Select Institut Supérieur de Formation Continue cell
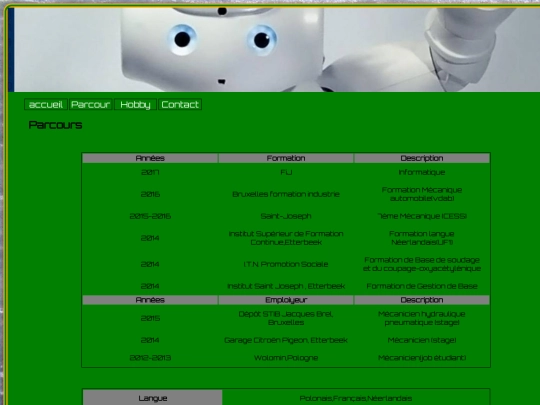Image resolution: width=540 pixels, height=405 pixels. tap(286, 238)
